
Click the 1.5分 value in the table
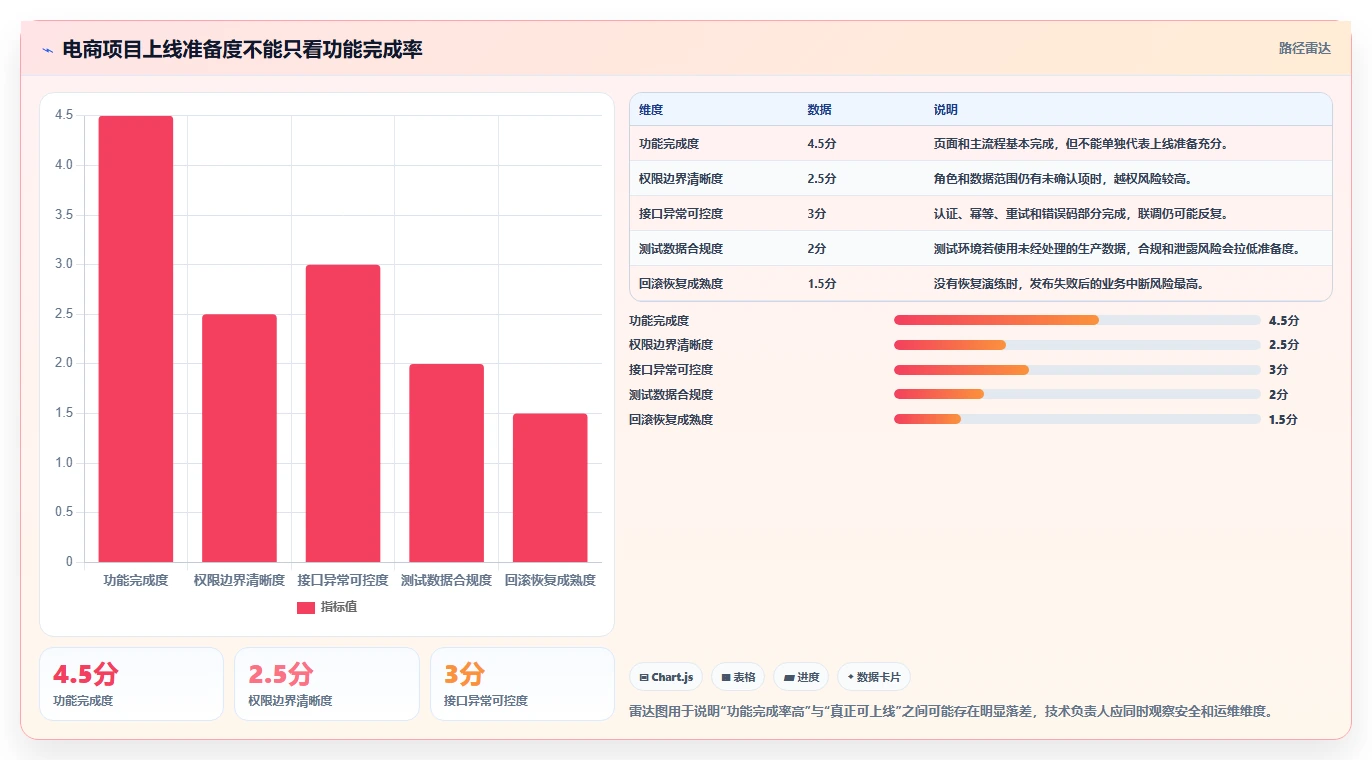(822, 284)
